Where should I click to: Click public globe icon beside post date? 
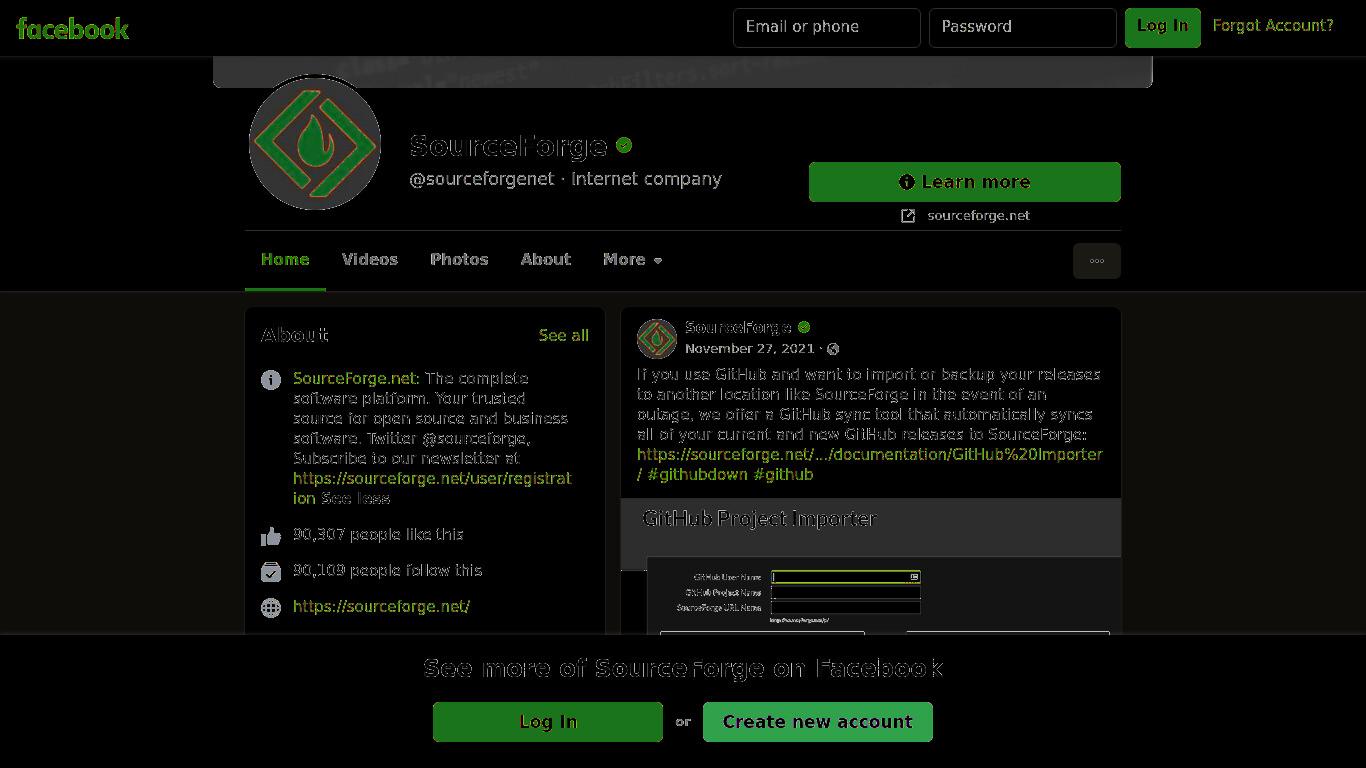coord(833,349)
